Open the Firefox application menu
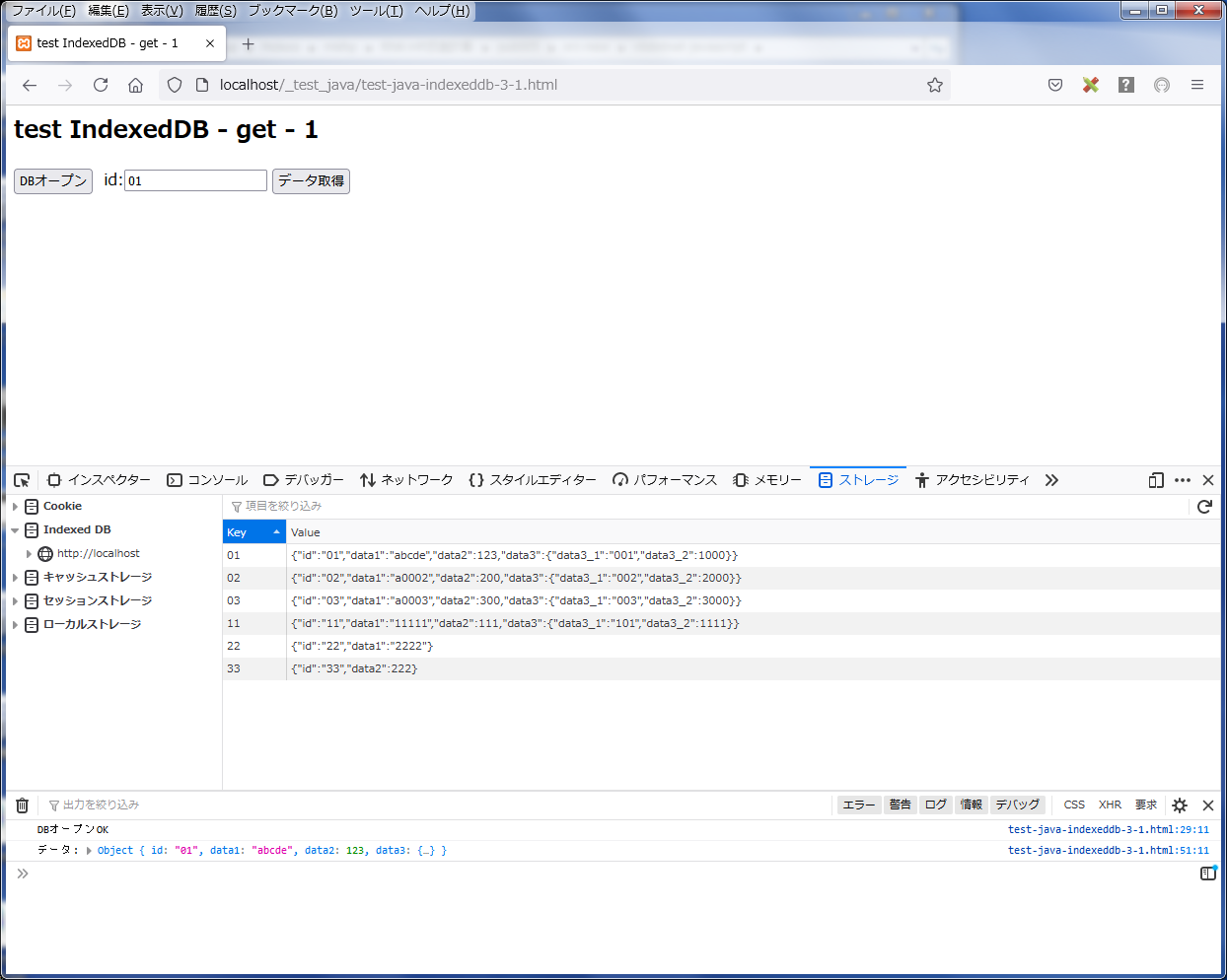The image size is (1228, 980). point(1197,85)
